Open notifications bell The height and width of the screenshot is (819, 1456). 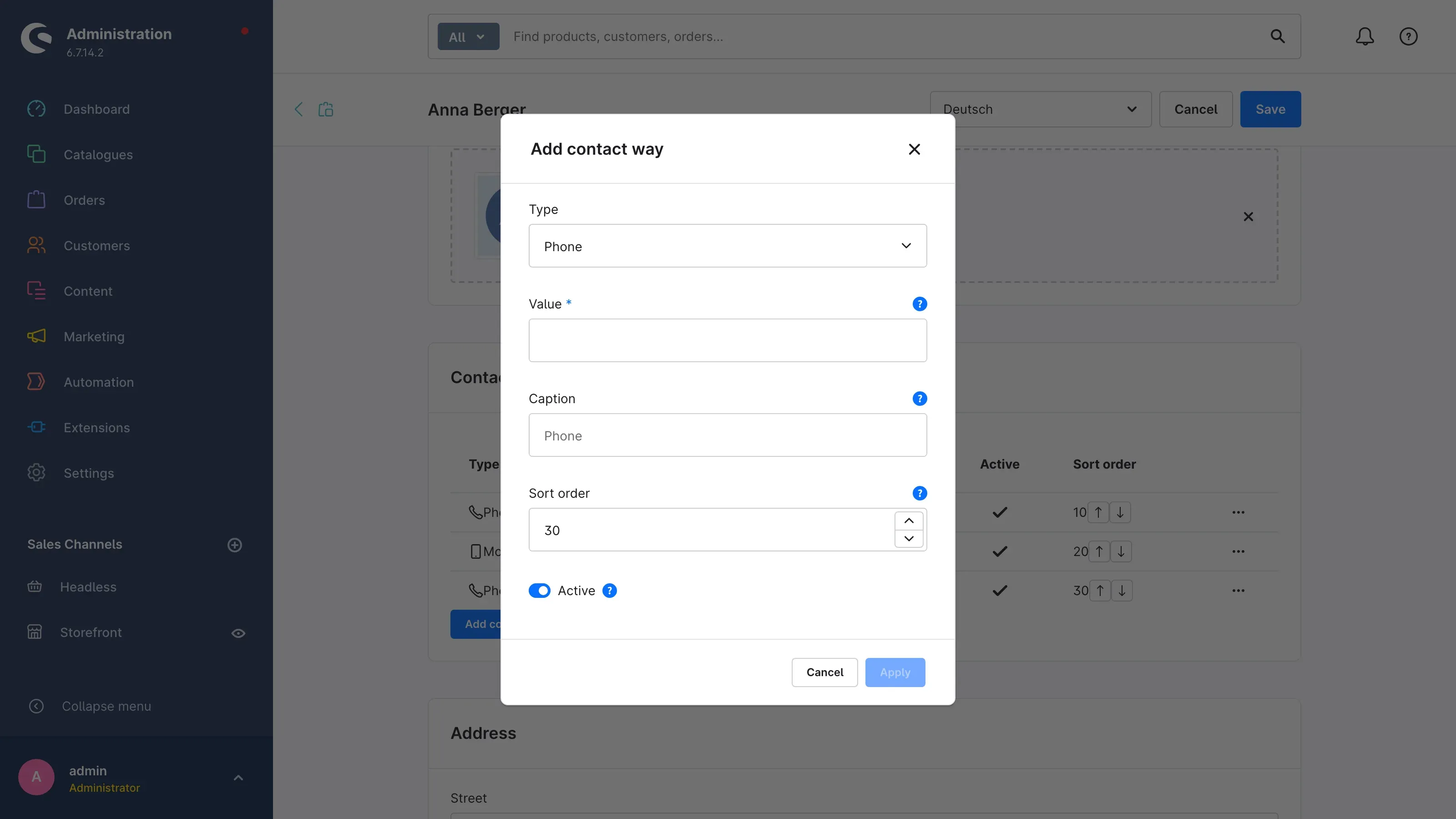tap(1365, 37)
